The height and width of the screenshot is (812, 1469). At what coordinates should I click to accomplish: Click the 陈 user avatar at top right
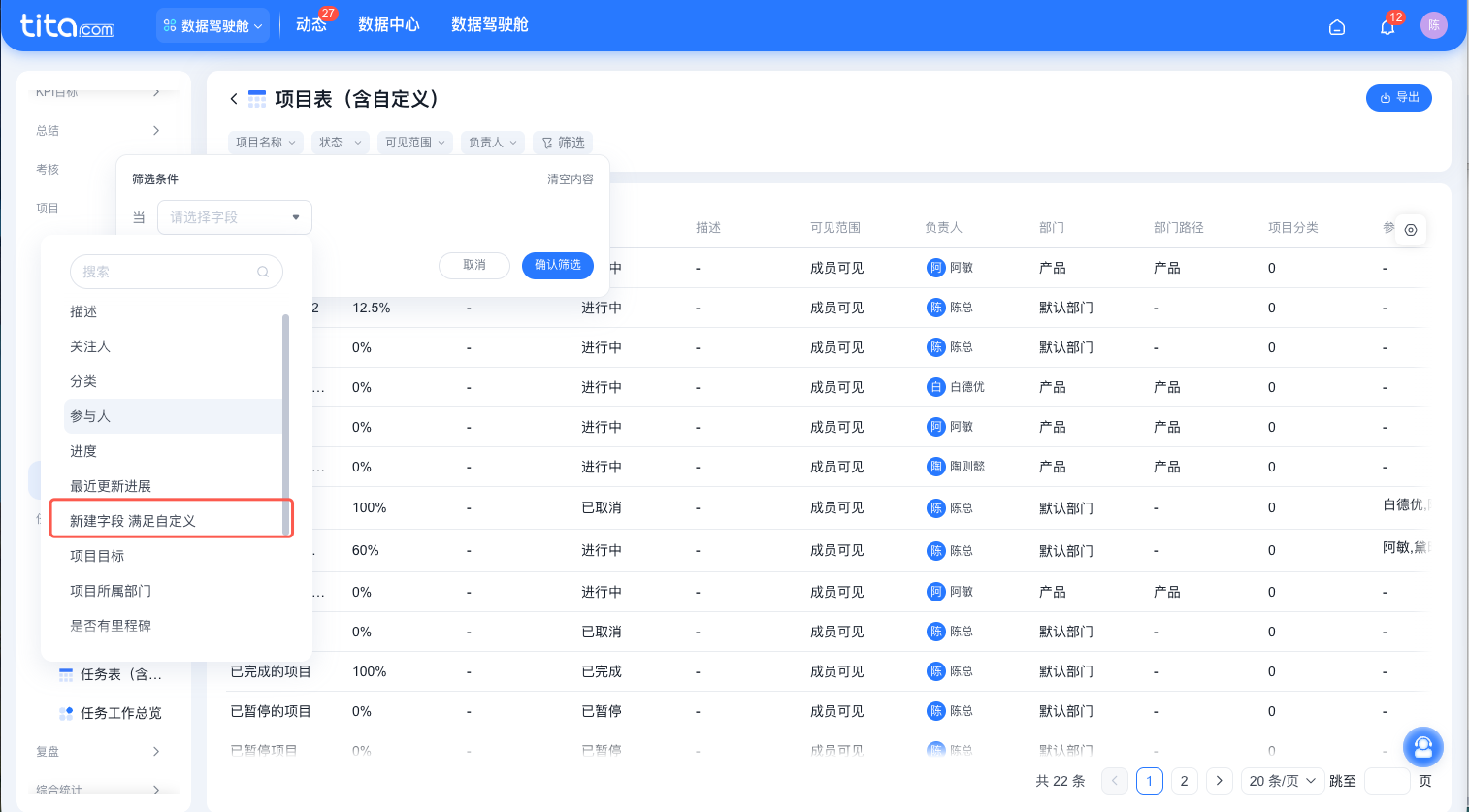tap(1434, 25)
